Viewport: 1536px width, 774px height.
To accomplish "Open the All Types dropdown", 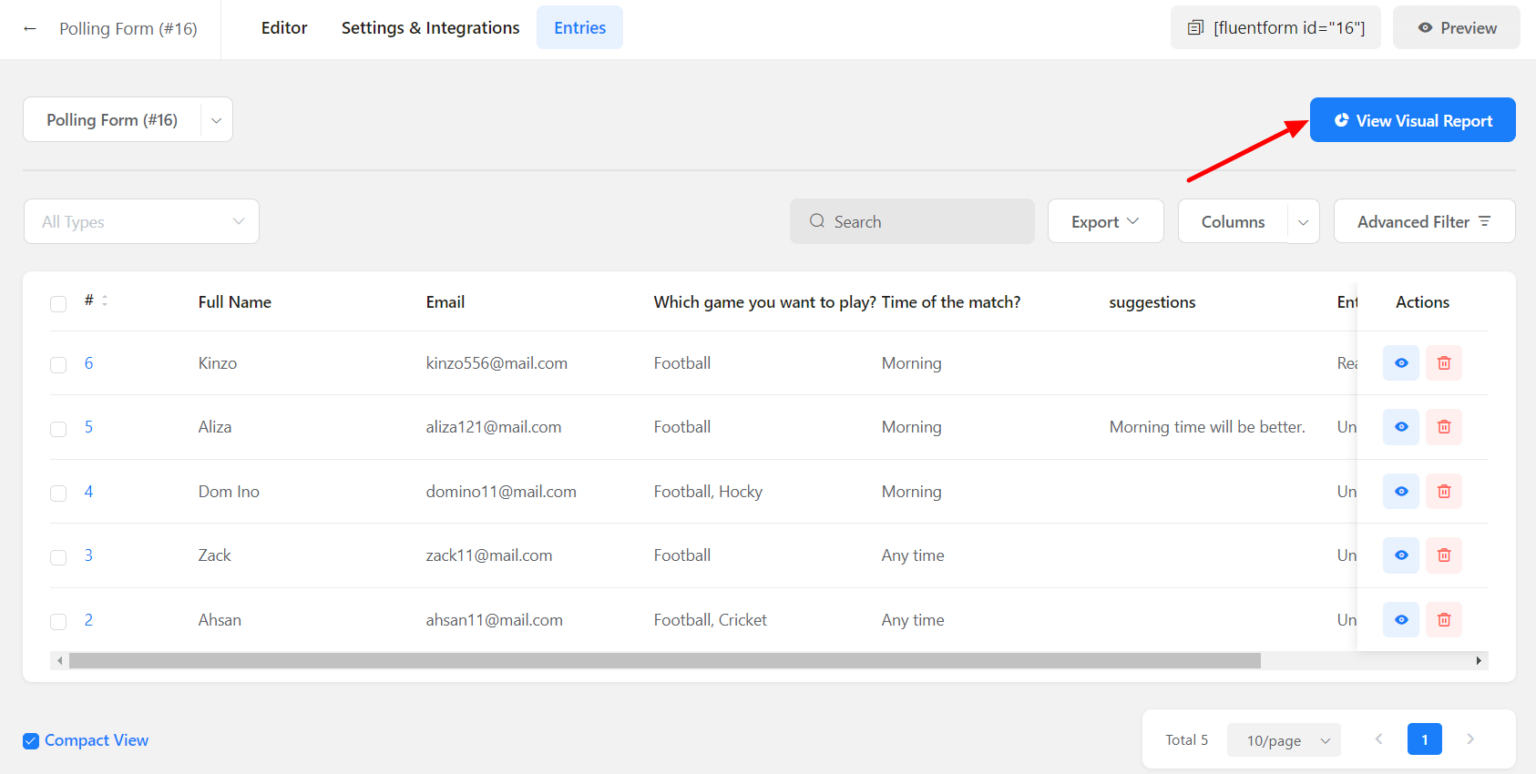I will [140, 221].
